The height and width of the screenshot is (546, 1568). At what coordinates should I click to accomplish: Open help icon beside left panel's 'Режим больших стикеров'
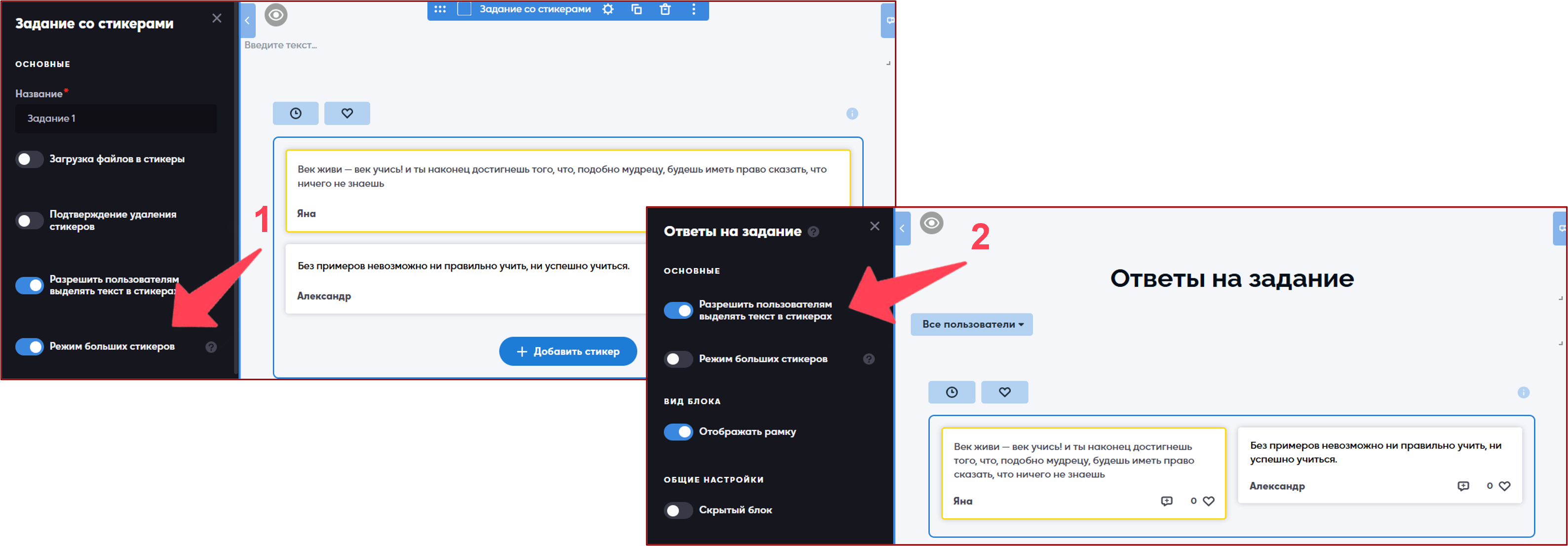(x=211, y=347)
